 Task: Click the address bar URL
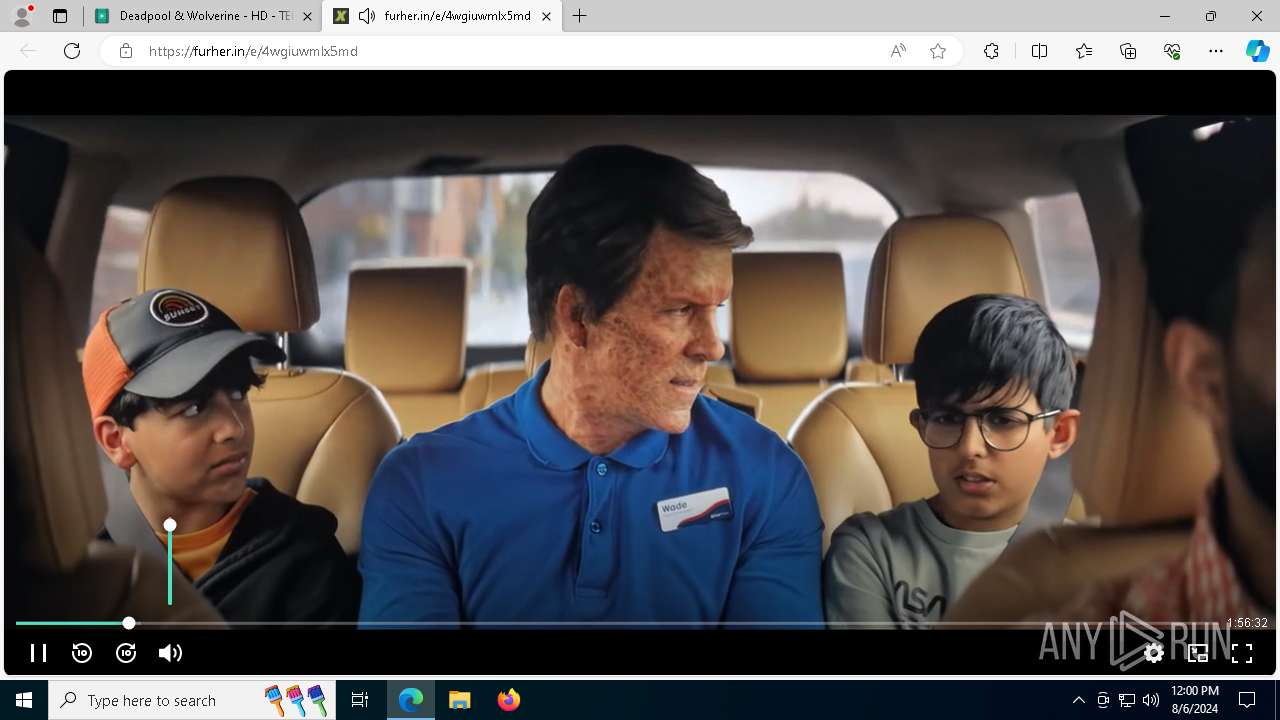tap(253, 51)
